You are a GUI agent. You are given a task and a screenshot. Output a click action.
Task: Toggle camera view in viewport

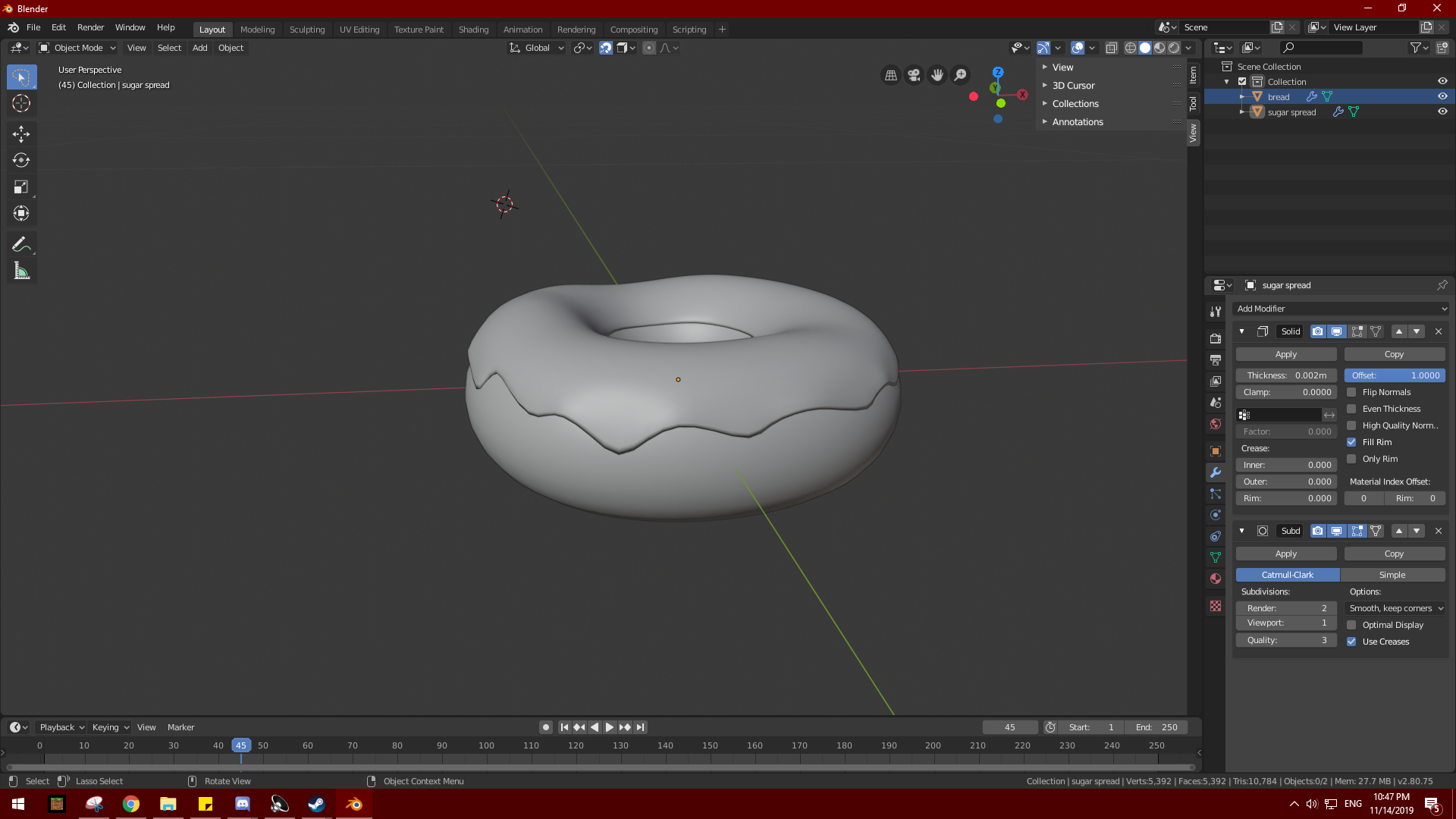914,75
